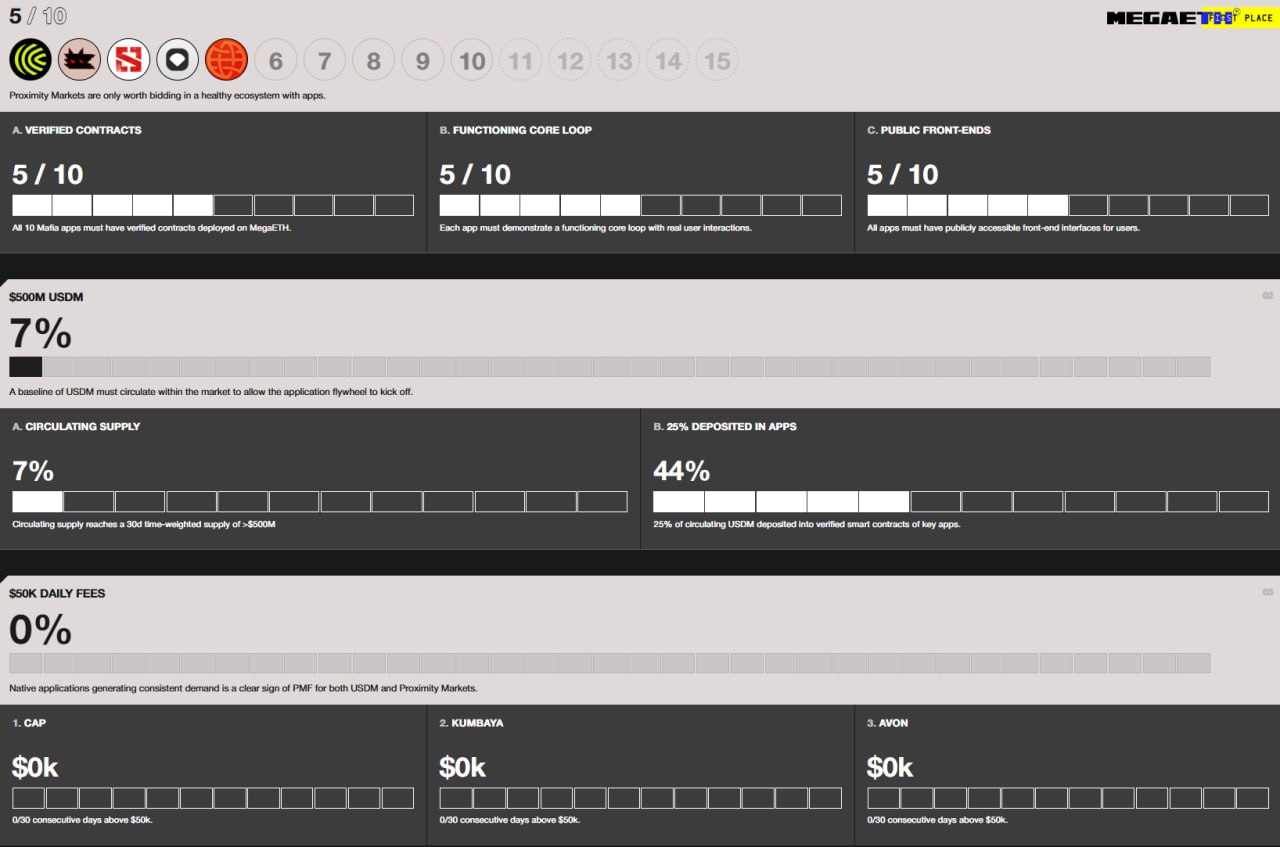
Task: Click the Kumbaya consecutive days progress bar
Action: coord(640,798)
